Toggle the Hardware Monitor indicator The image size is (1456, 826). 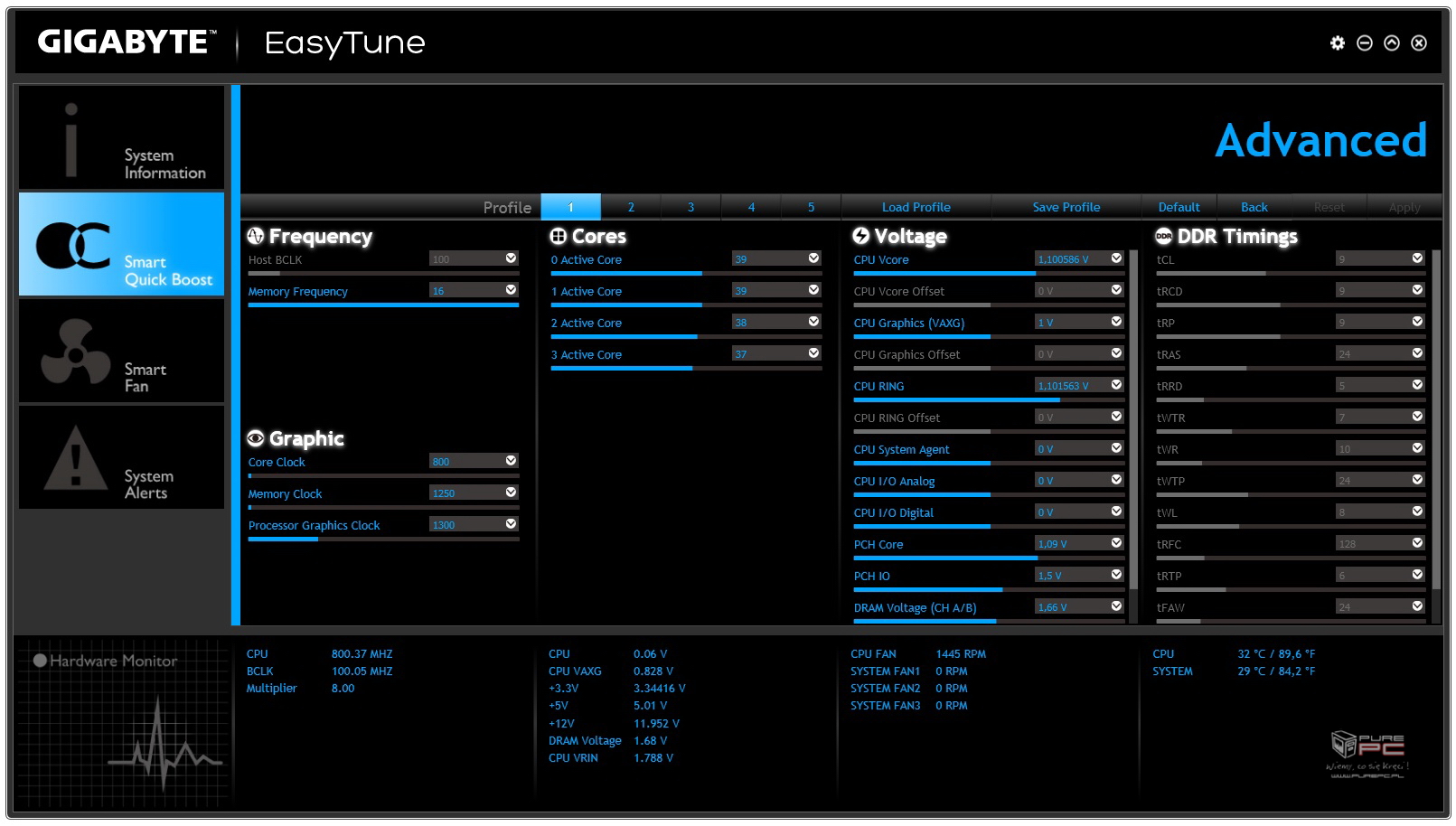click(40, 661)
